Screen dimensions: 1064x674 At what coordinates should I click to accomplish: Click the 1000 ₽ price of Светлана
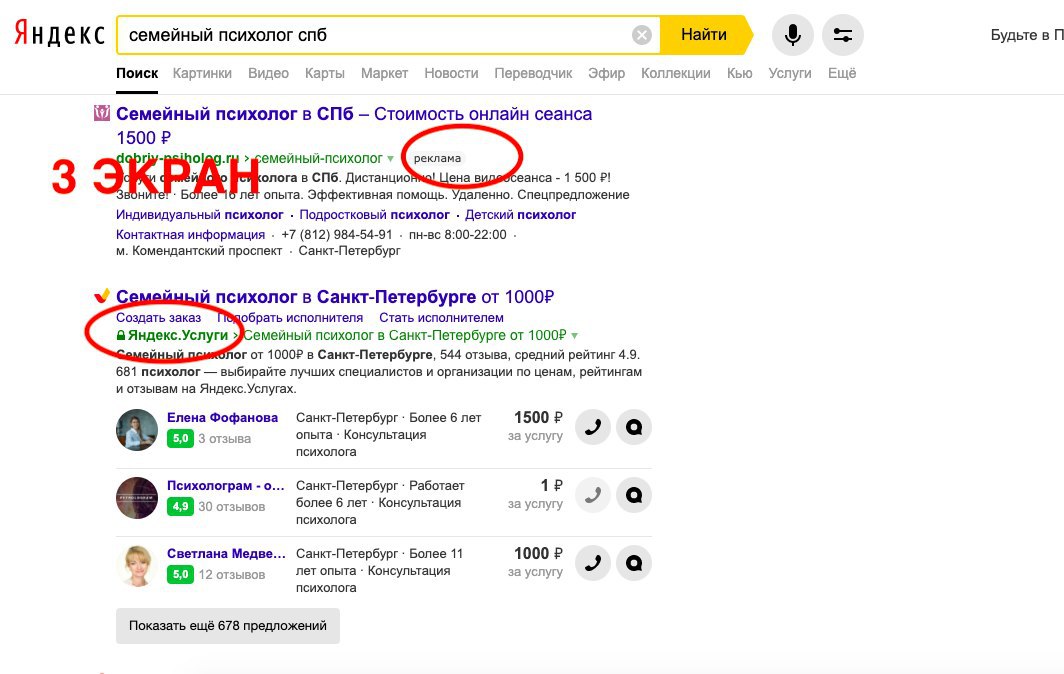538,553
